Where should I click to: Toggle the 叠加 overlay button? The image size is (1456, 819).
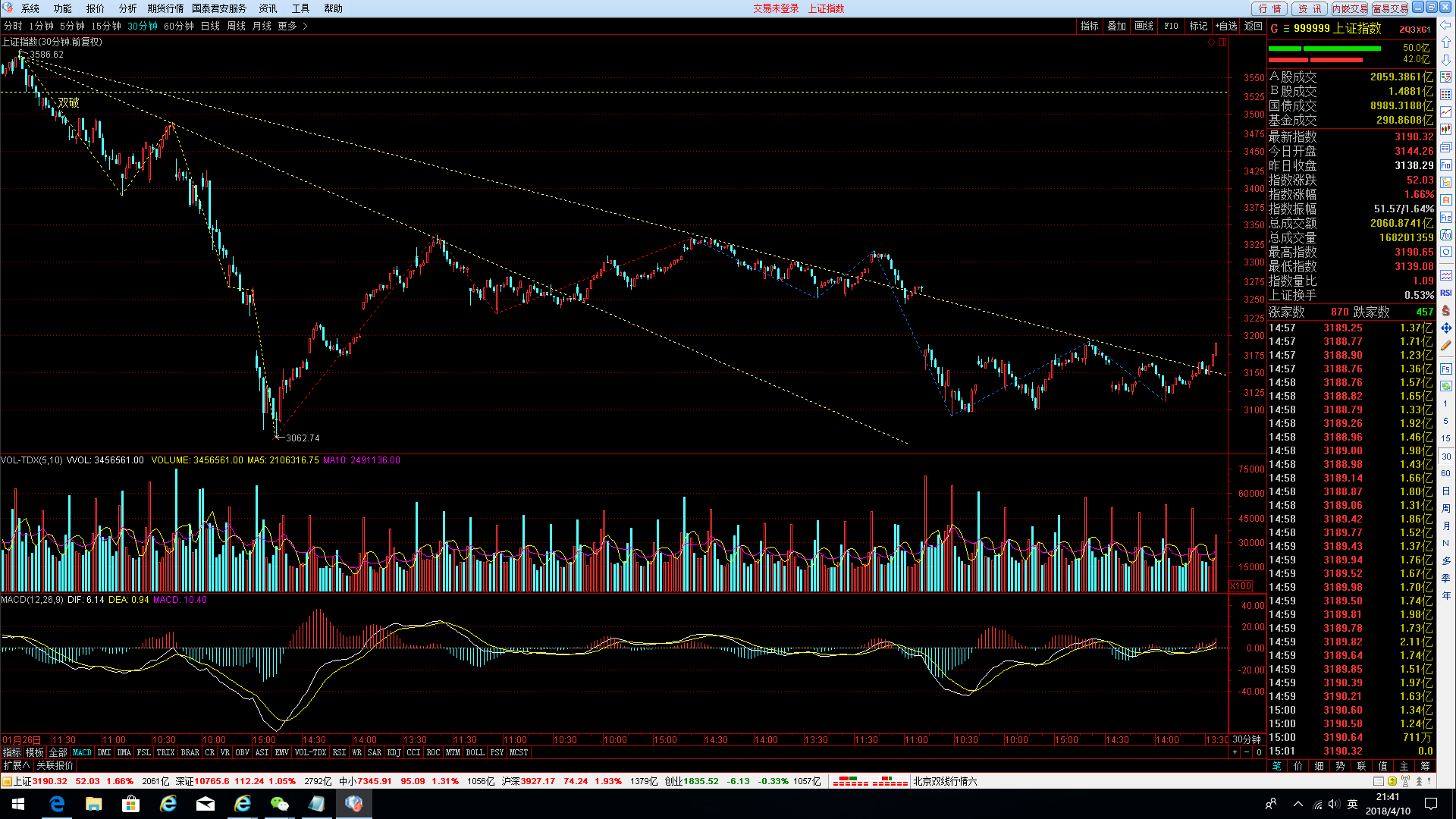tap(1116, 26)
